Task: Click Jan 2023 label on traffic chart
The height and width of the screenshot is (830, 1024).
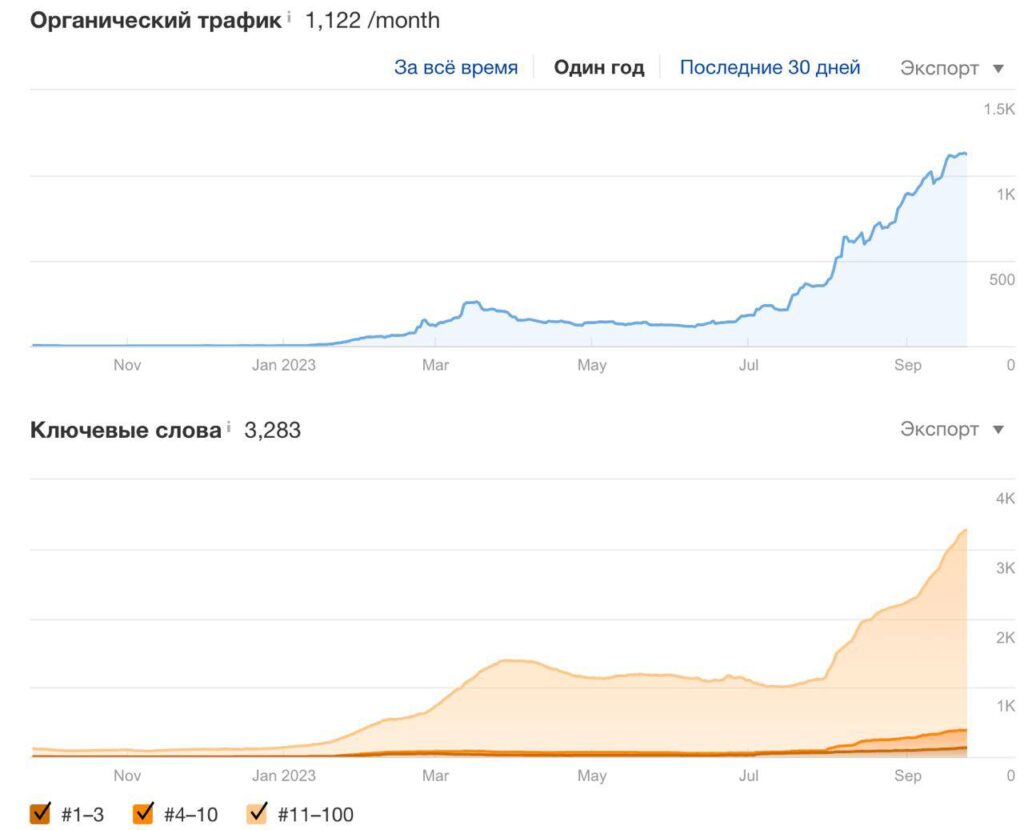Action: (283, 365)
